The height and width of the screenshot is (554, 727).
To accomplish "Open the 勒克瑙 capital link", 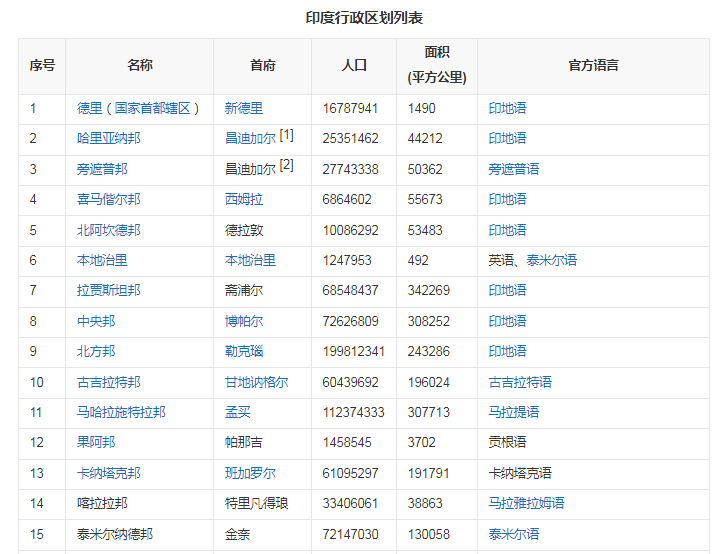I will click(244, 351).
